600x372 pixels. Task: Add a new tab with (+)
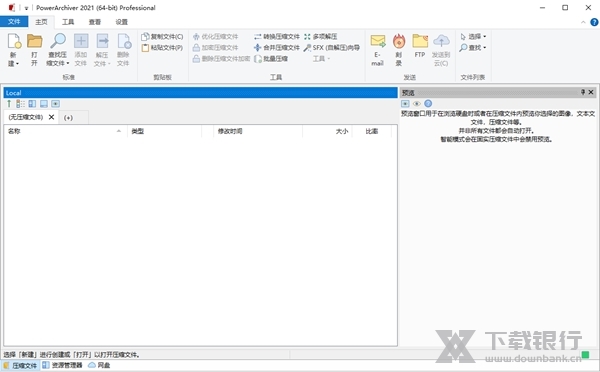click(68, 117)
